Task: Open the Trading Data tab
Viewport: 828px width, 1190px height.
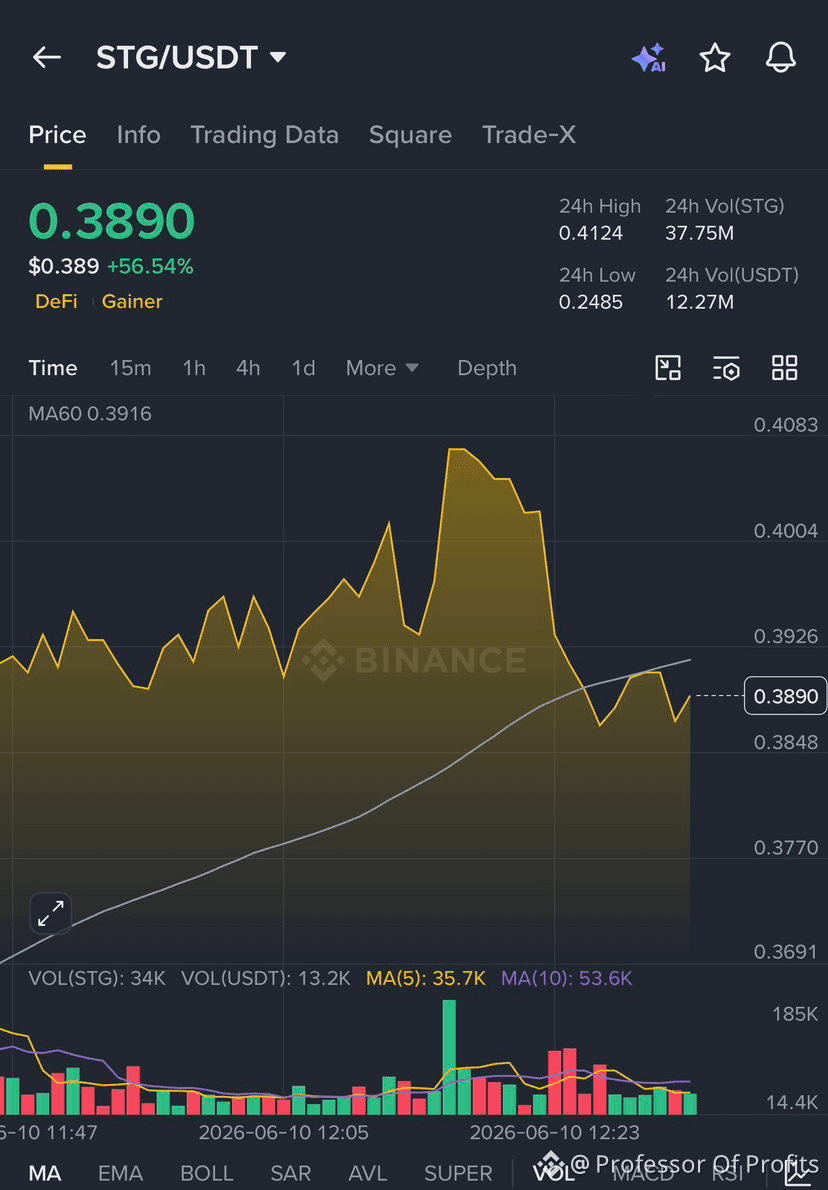Action: [264, 135]
